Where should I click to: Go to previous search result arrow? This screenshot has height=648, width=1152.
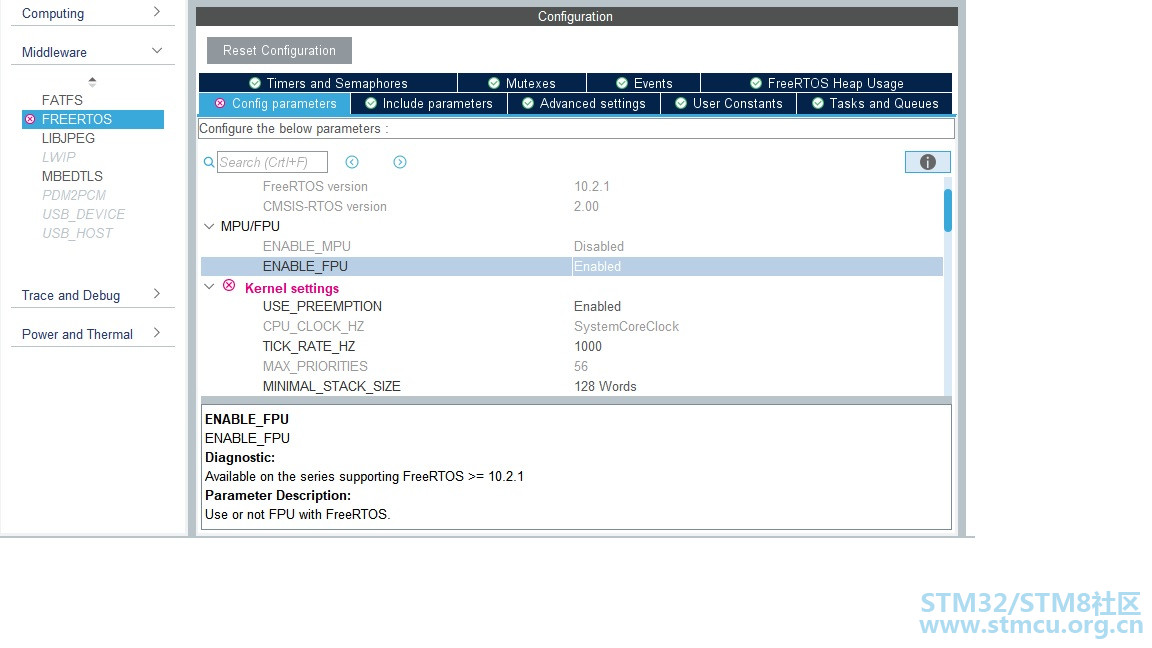click(x=352, y=162)
